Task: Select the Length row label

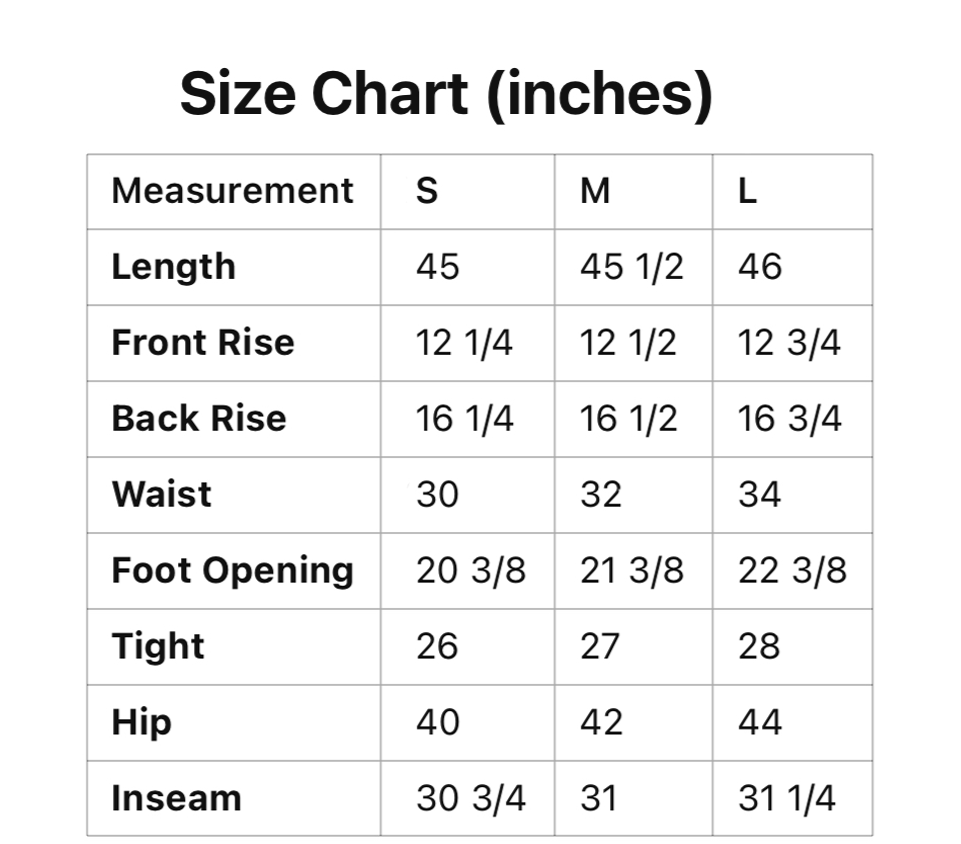Action: [174, 267]
